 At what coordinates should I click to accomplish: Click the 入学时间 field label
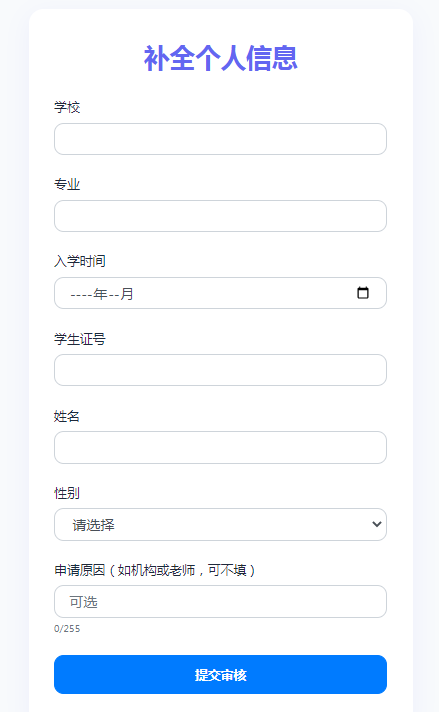click(80, 261)
